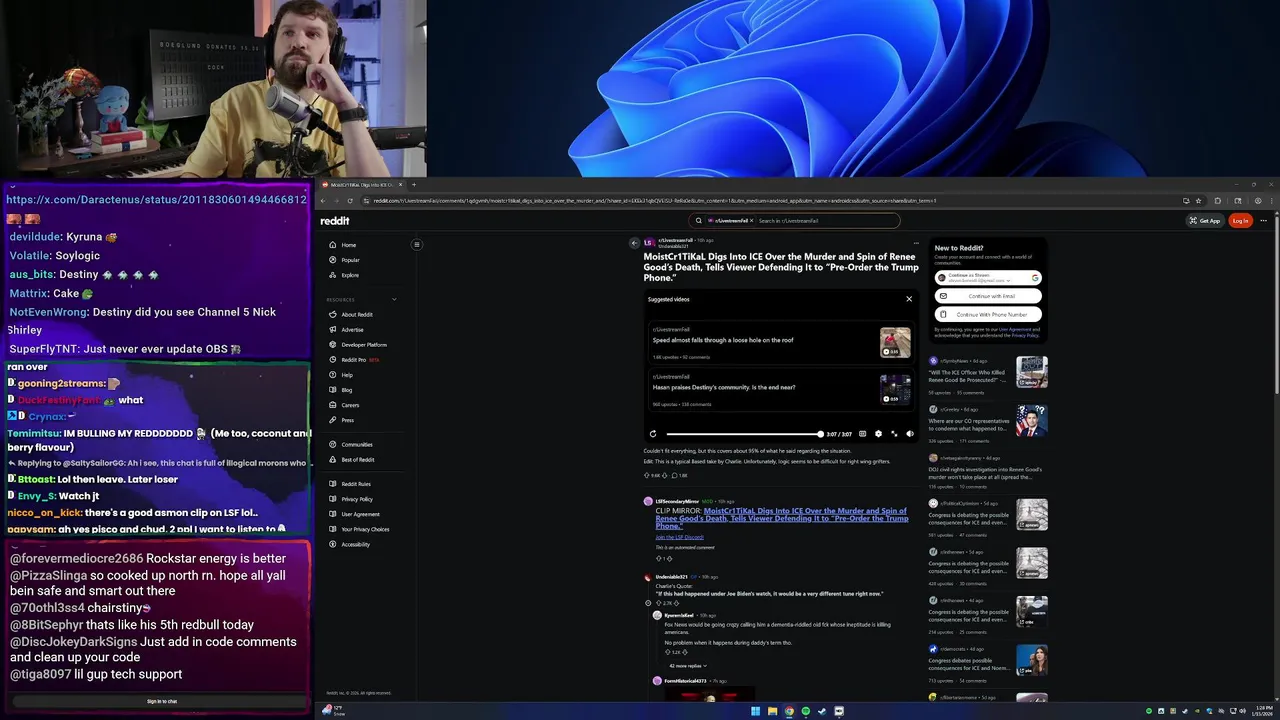Continue with Google as Steven
The height and width of the screenshot is (720, 1280).
point(988,278)
